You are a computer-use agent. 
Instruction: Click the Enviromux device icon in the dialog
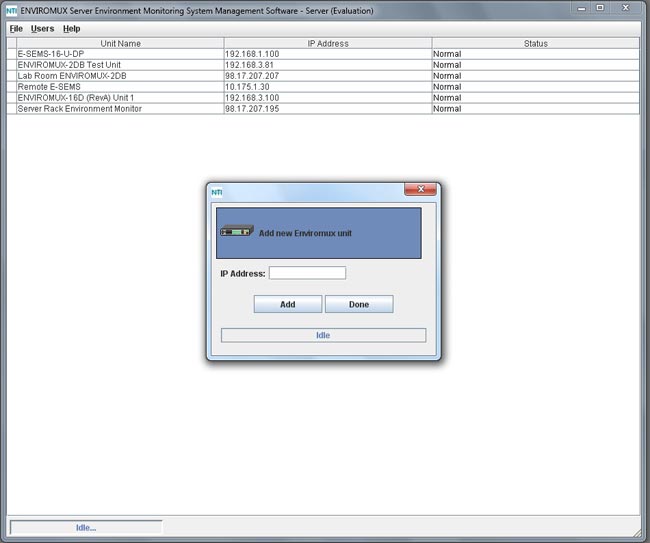click(x=235, y=232)
